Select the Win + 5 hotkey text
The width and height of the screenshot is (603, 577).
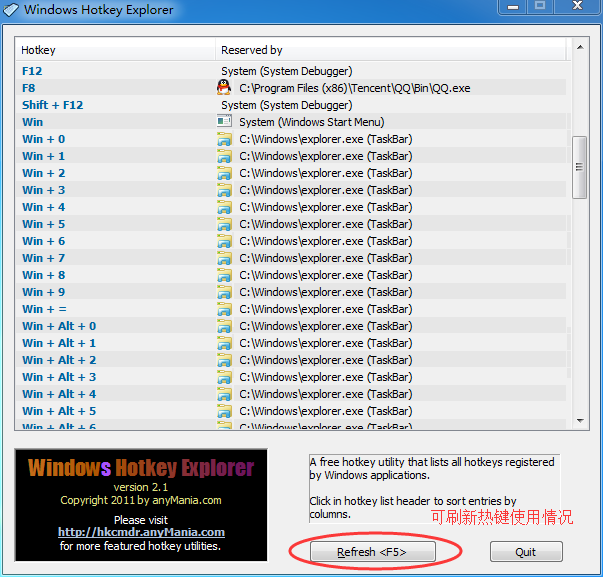coord(43,224)
